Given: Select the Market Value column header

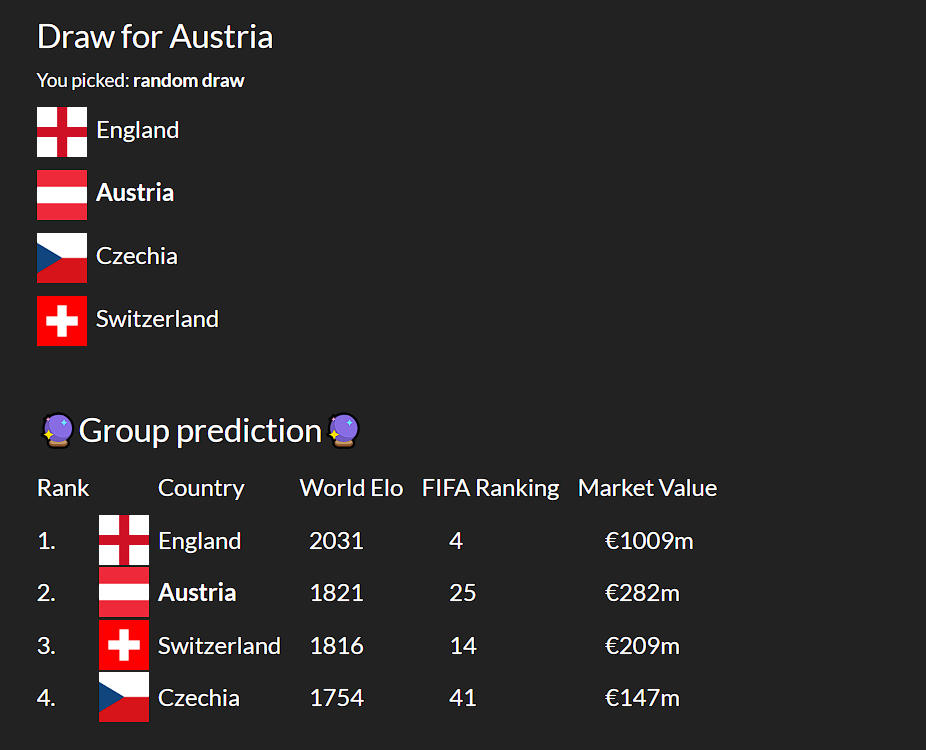Looking at the screenshot, I should pos(647,488).
